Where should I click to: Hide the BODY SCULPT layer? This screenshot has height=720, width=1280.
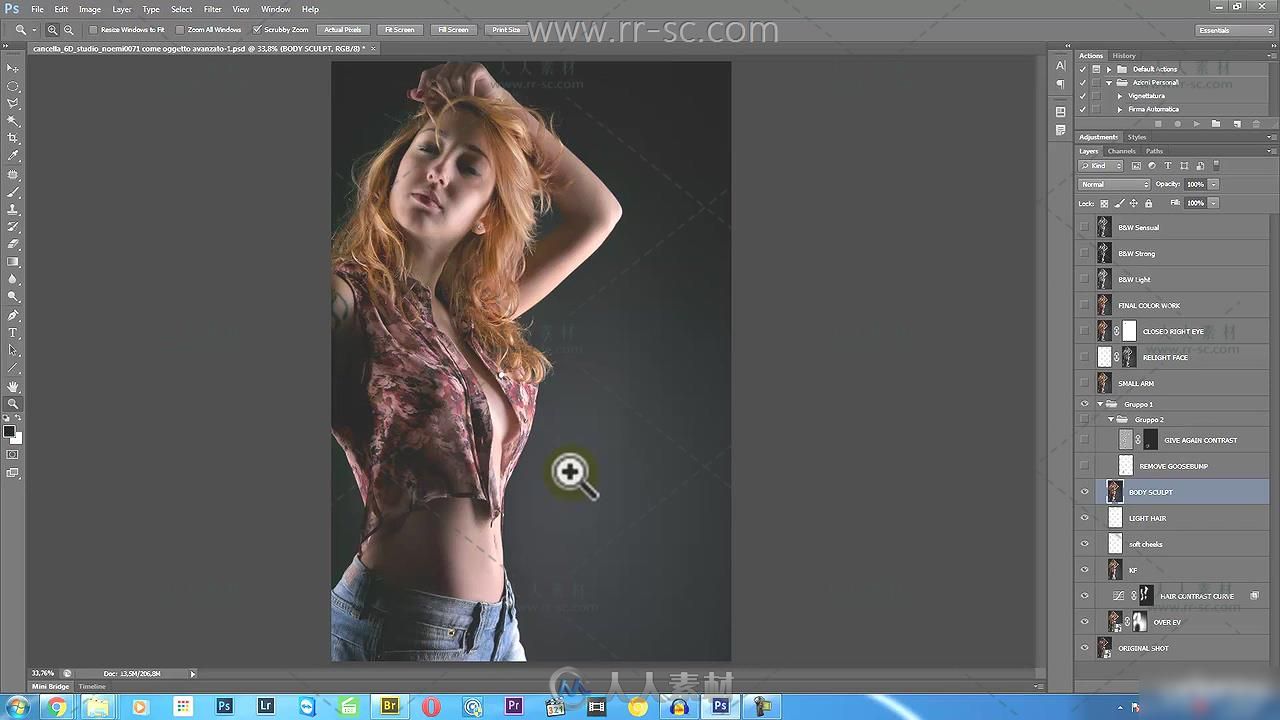pos(1085,492)
